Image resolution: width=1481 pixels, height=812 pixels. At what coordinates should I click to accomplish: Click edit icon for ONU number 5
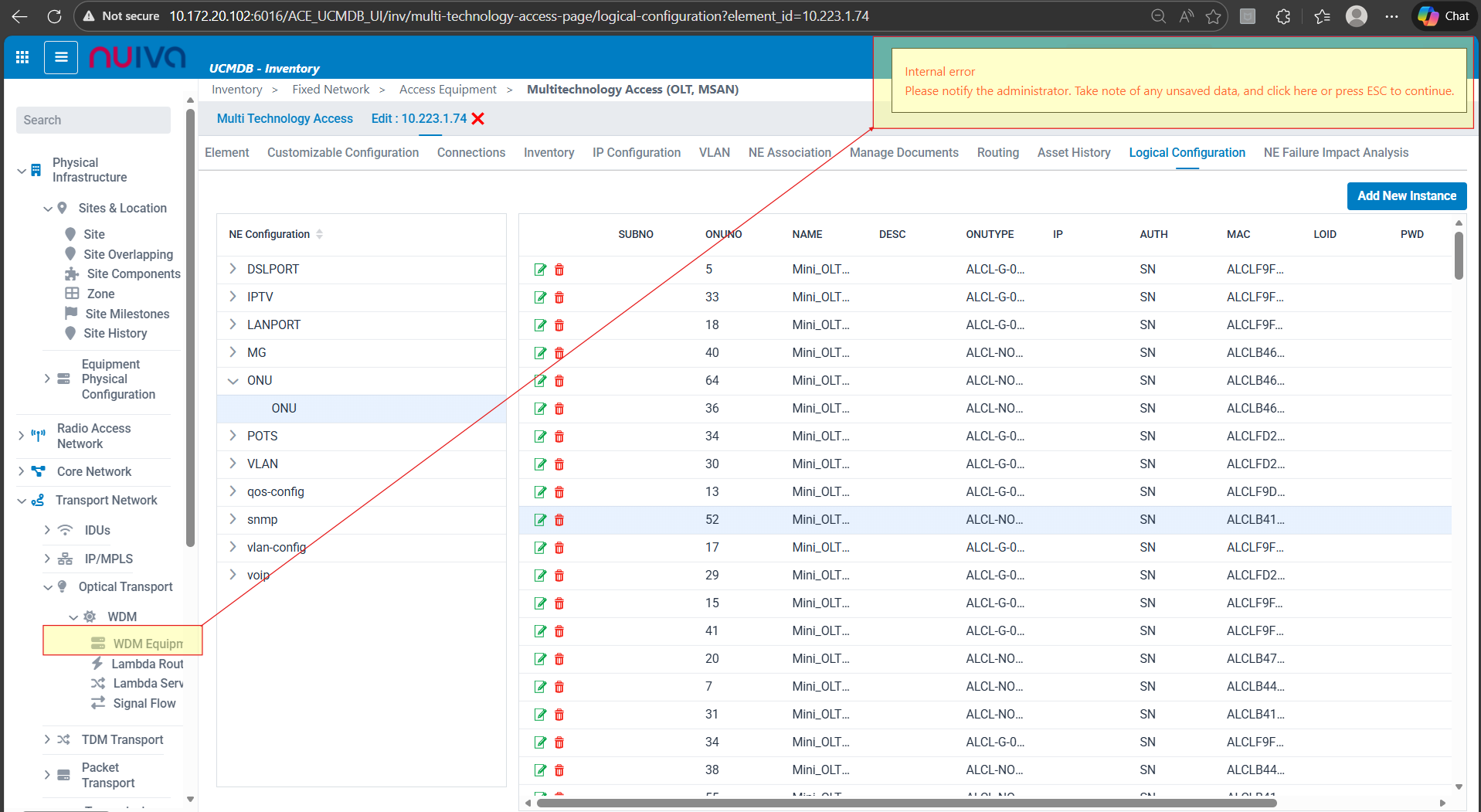click(x=540, y=270)
